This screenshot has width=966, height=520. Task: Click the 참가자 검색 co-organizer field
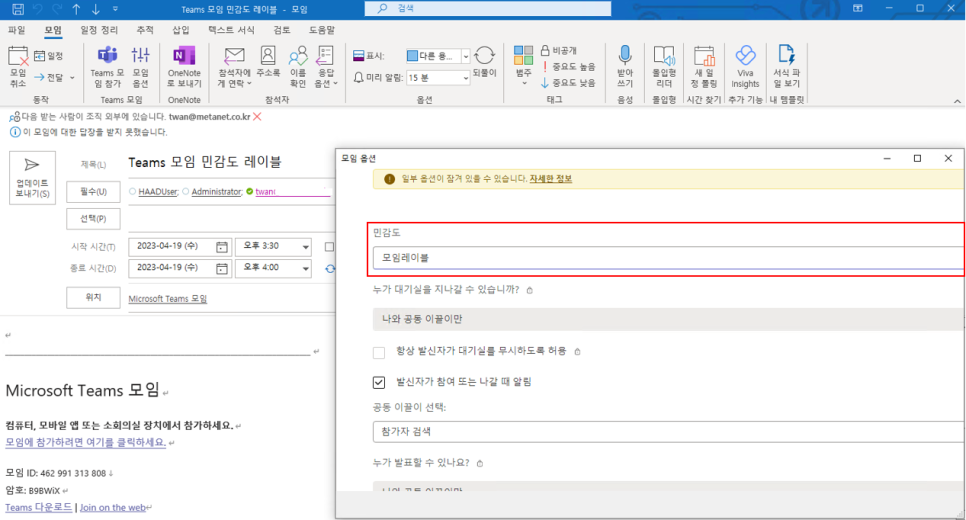(x=668, y=432)
